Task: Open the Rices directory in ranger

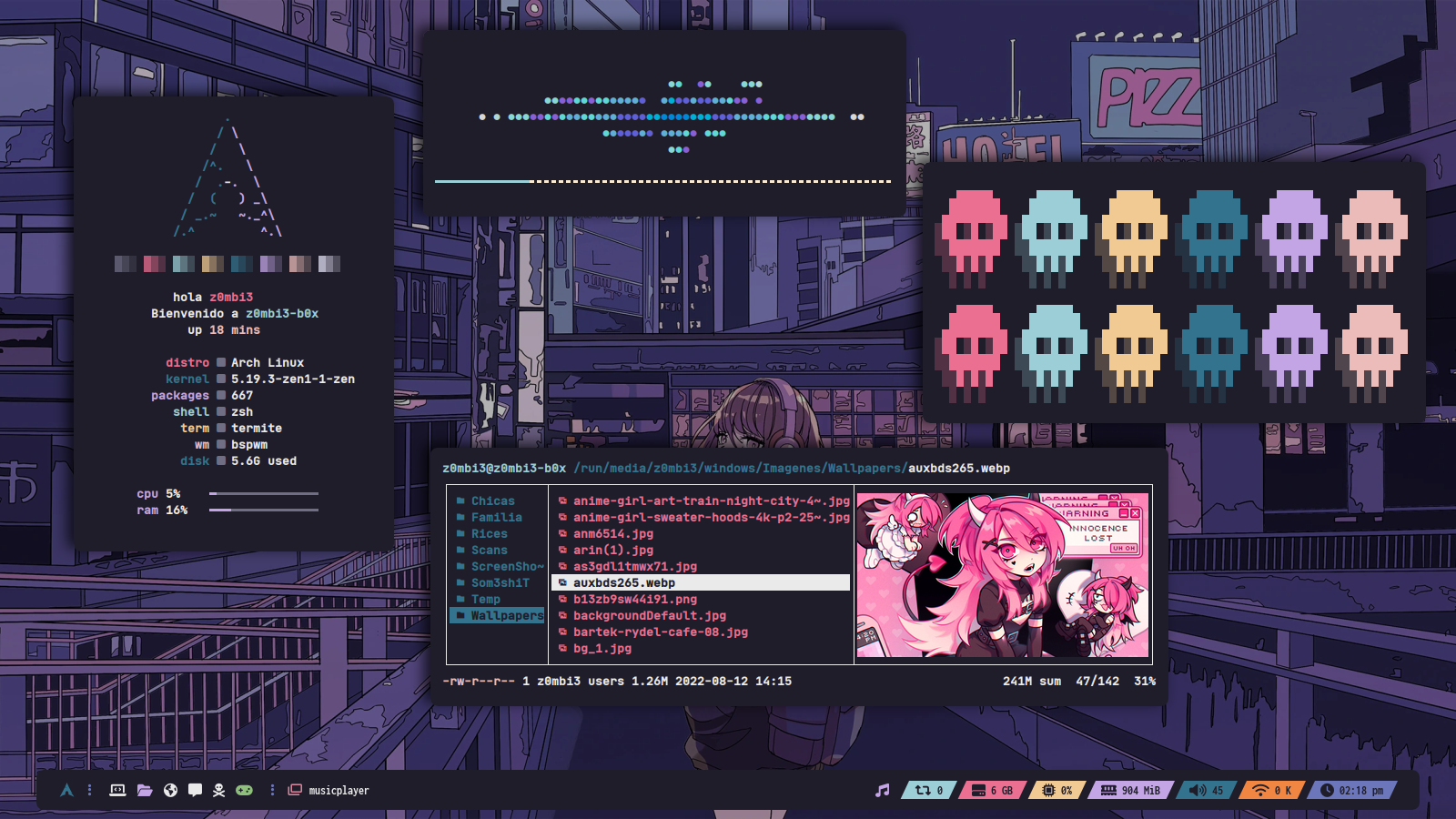Action: pyautogui.click(x=490, y=533)
